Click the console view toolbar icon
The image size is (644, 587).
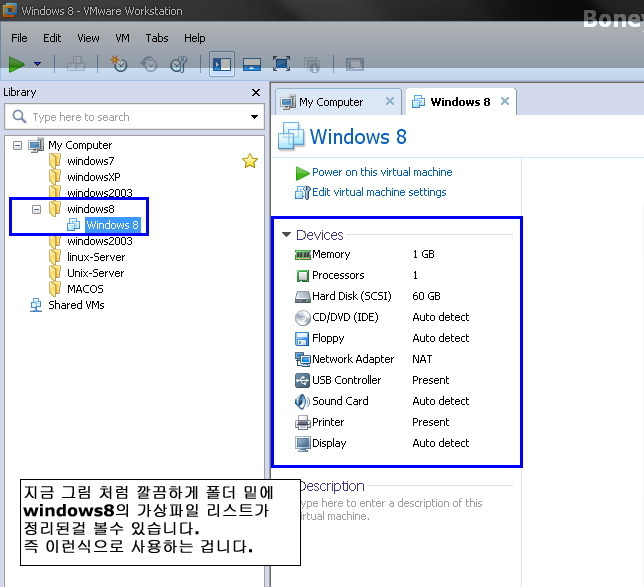[355, 64]
